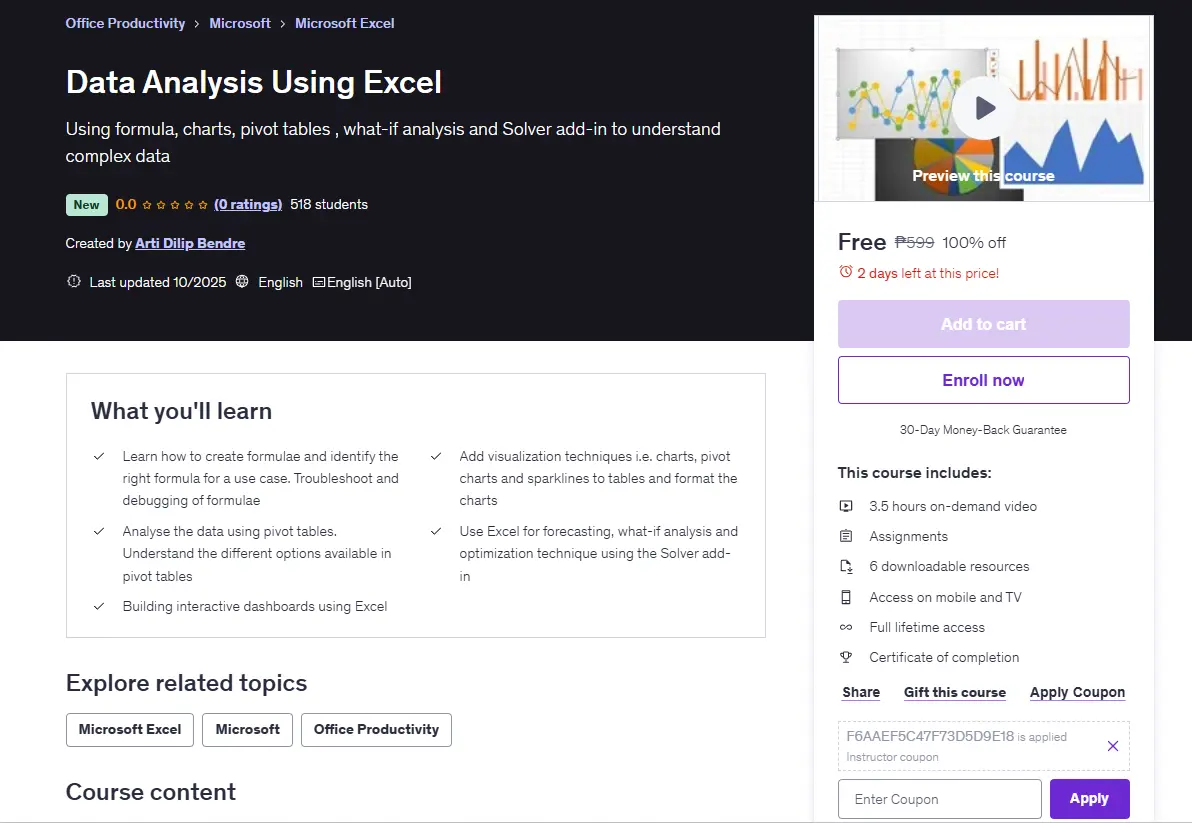The width and height of the screenshot is (1192, 823).
Task: Click the '518 students' text
Action: [x=329, y=204]
